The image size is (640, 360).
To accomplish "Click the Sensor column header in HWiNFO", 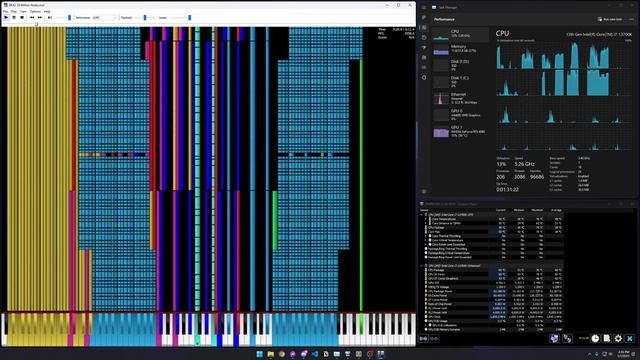I will pyautogui.click(x=424, y=210).
